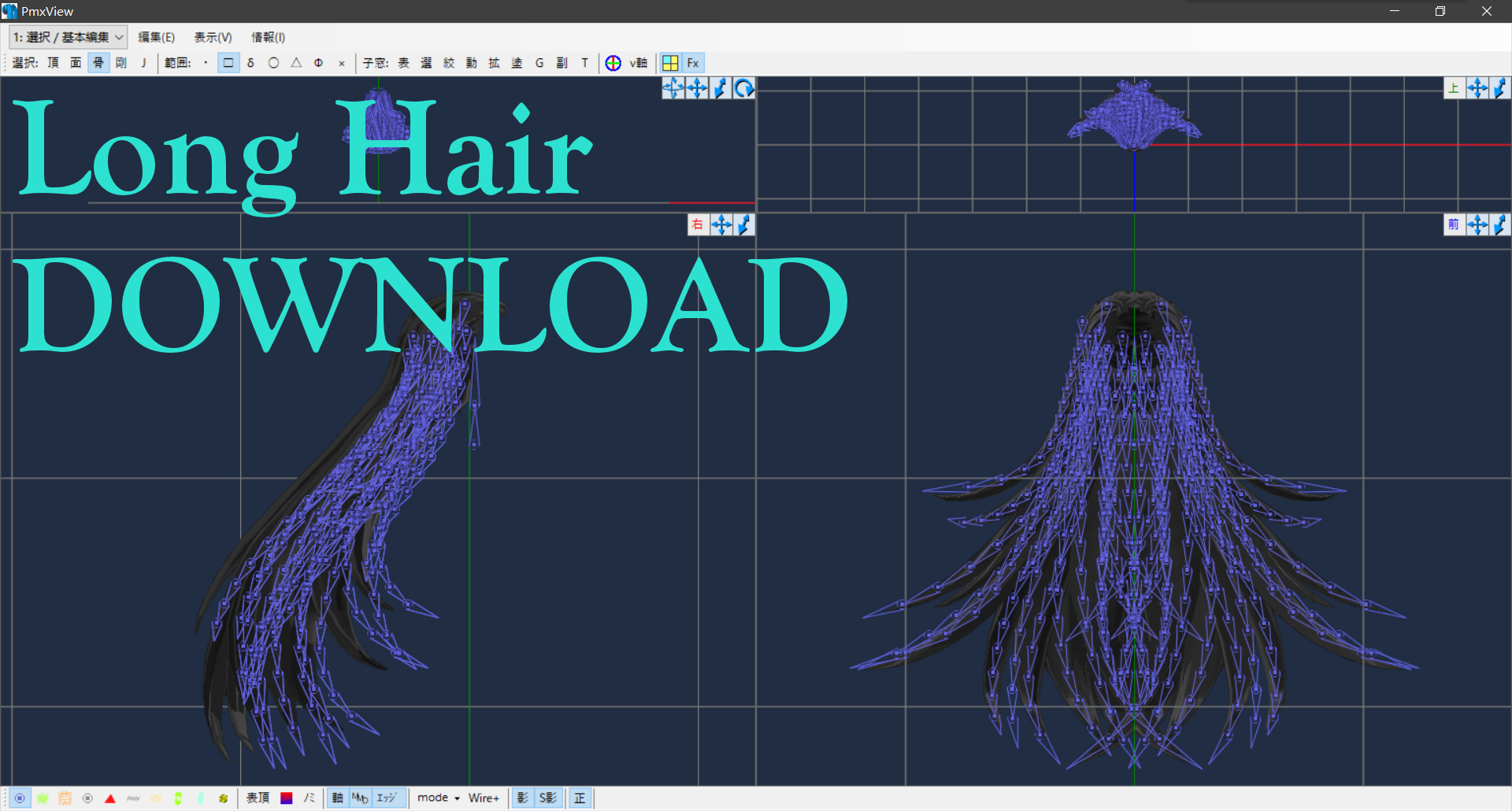Toggle the v軸 axis display

pos(638,63)
